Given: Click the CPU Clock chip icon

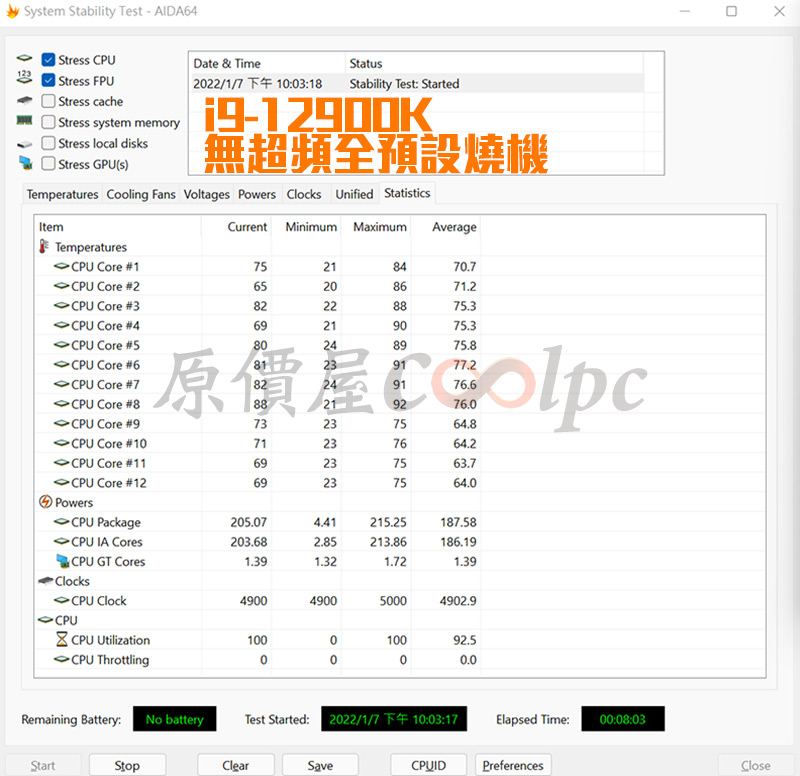Looking at the screenshot, I should [x=62, y=600].
